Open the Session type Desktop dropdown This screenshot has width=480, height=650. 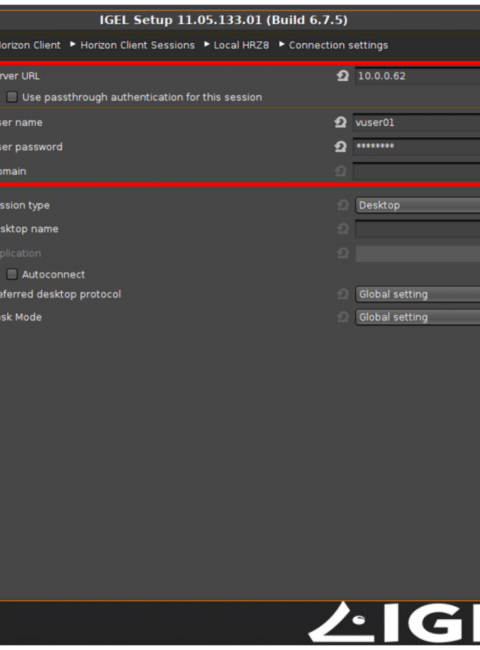pyautogui.click(x=417, y=205)
